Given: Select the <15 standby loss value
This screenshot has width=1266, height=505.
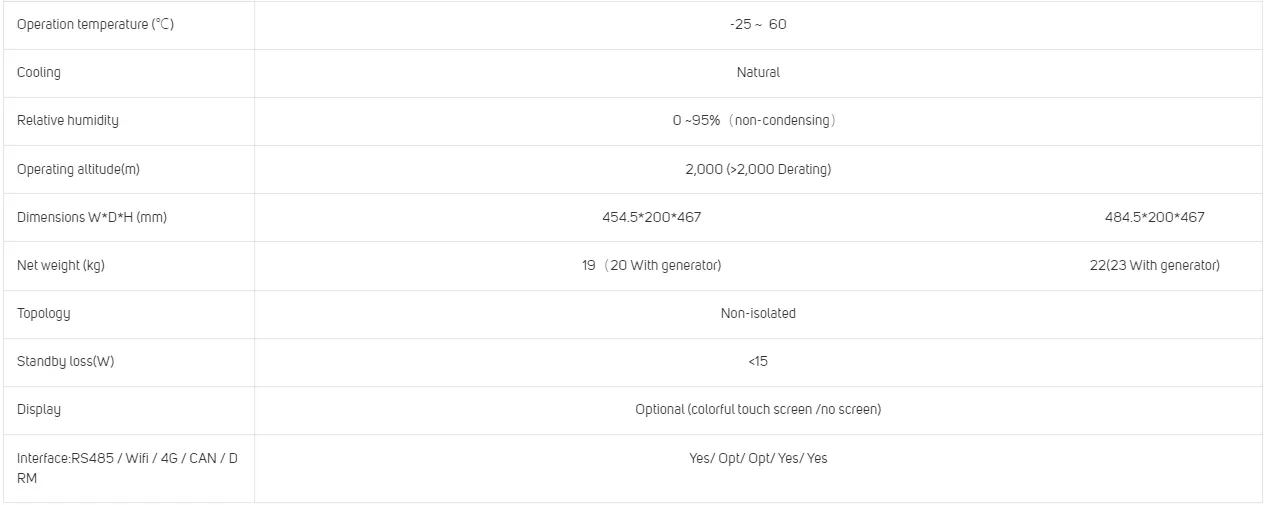Looking at the screenshot, I should pos(758,361).
